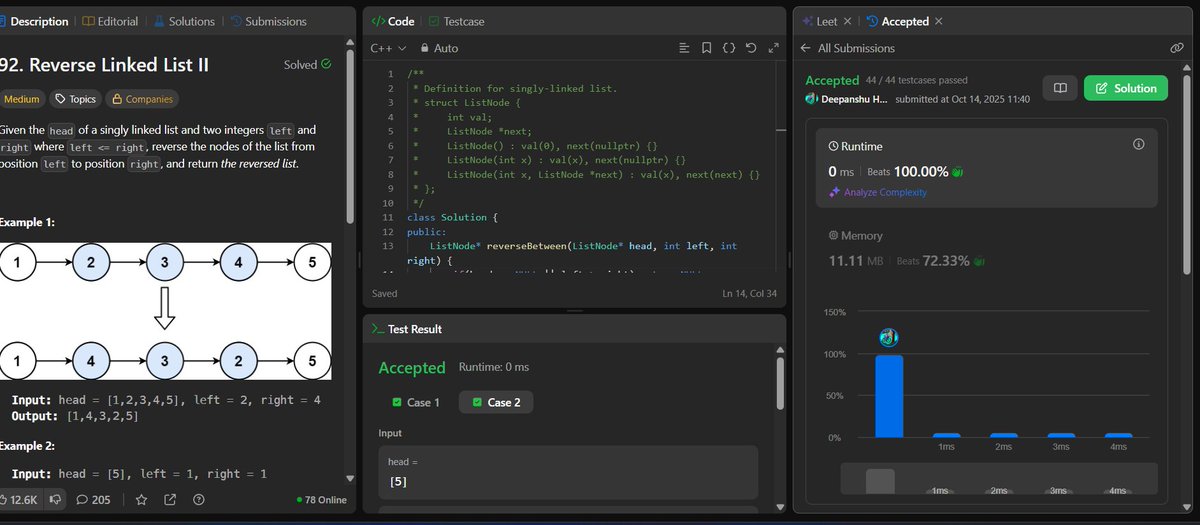Open the Submissions tab
This screenshot has width=1200, height=525.
(268, 21)
